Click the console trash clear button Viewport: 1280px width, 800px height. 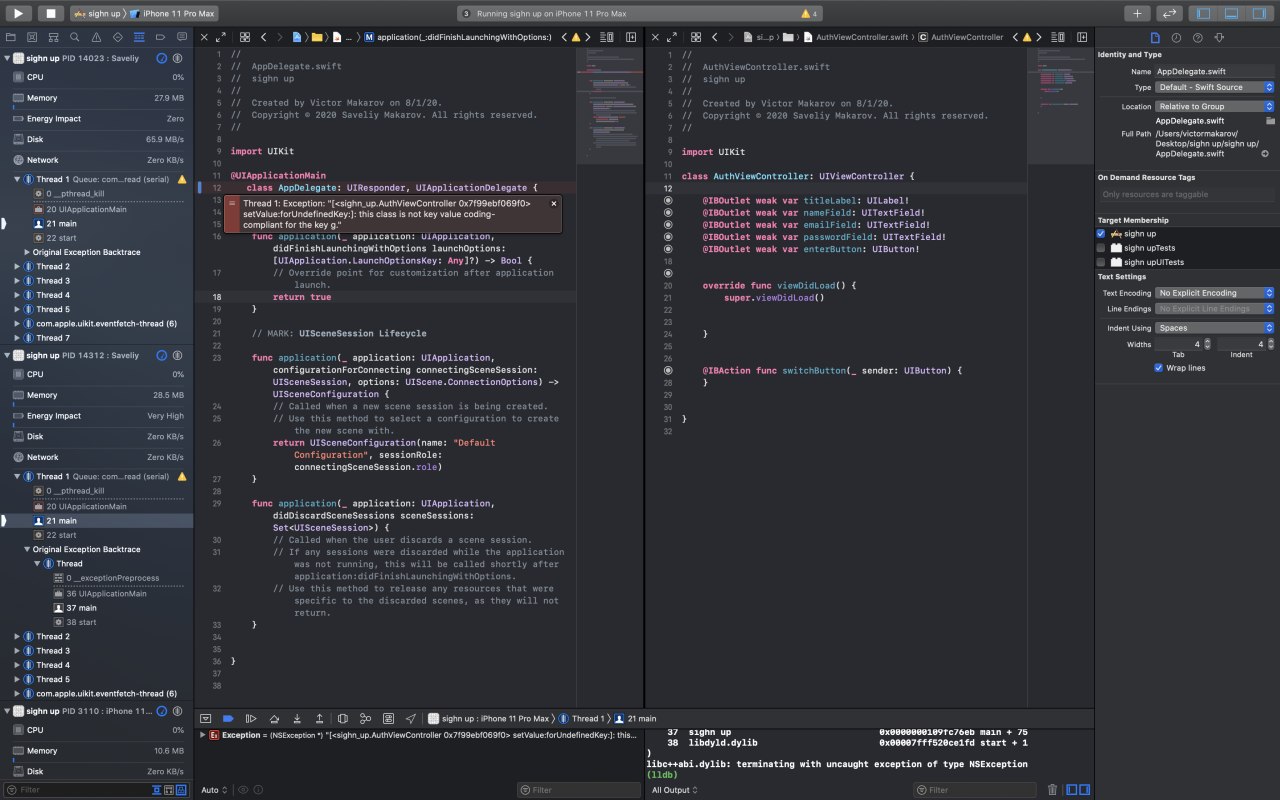[1052, 790]
